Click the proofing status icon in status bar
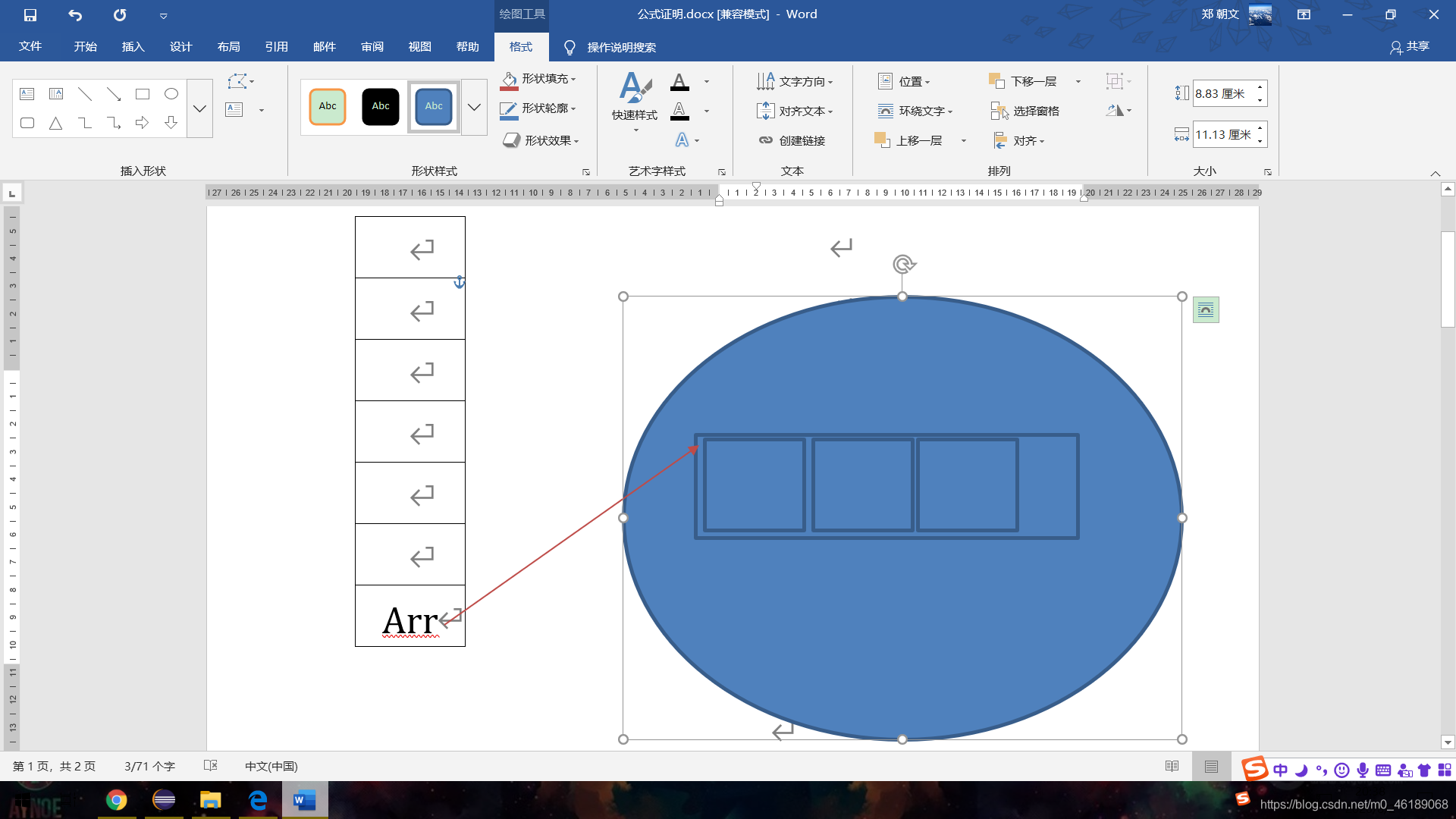This screenshot has width=1456, height=819. pyautogui.click(x=211, y=766)
